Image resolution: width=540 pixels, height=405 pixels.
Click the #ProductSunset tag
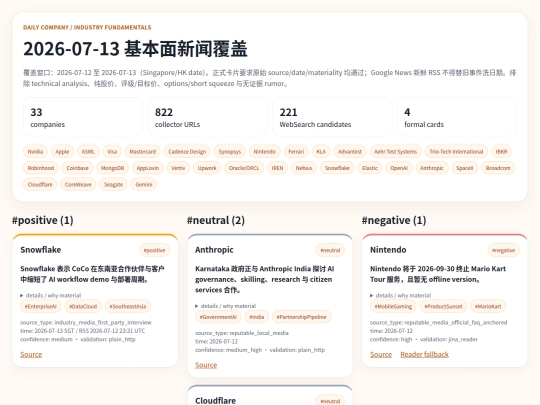(443, 306)
